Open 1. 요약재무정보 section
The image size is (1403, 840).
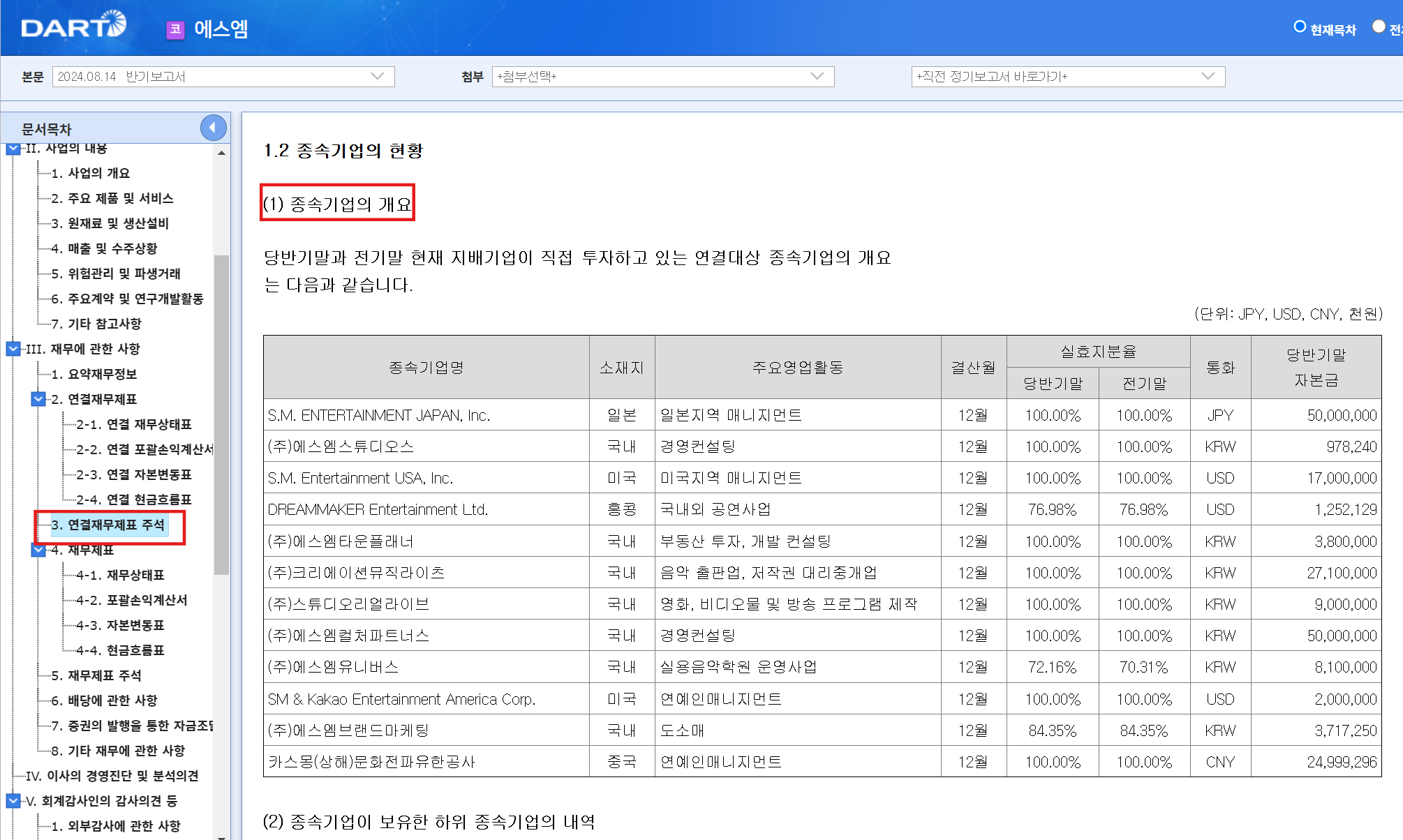[94, 374]
